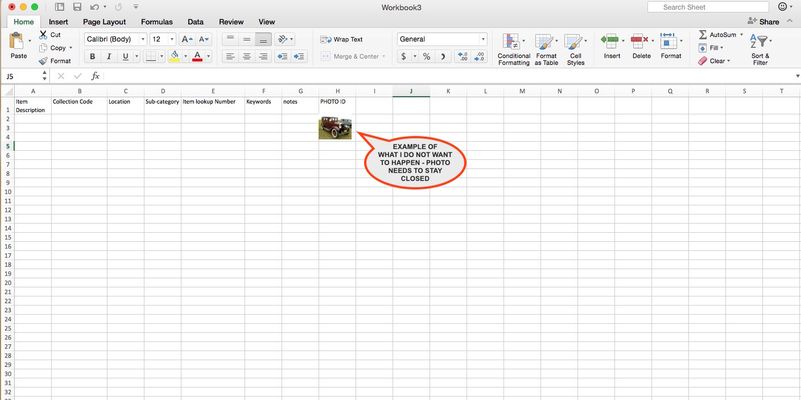Screen dimensions: 801x400
Task: Click the Share button
Action: (763, 21)
